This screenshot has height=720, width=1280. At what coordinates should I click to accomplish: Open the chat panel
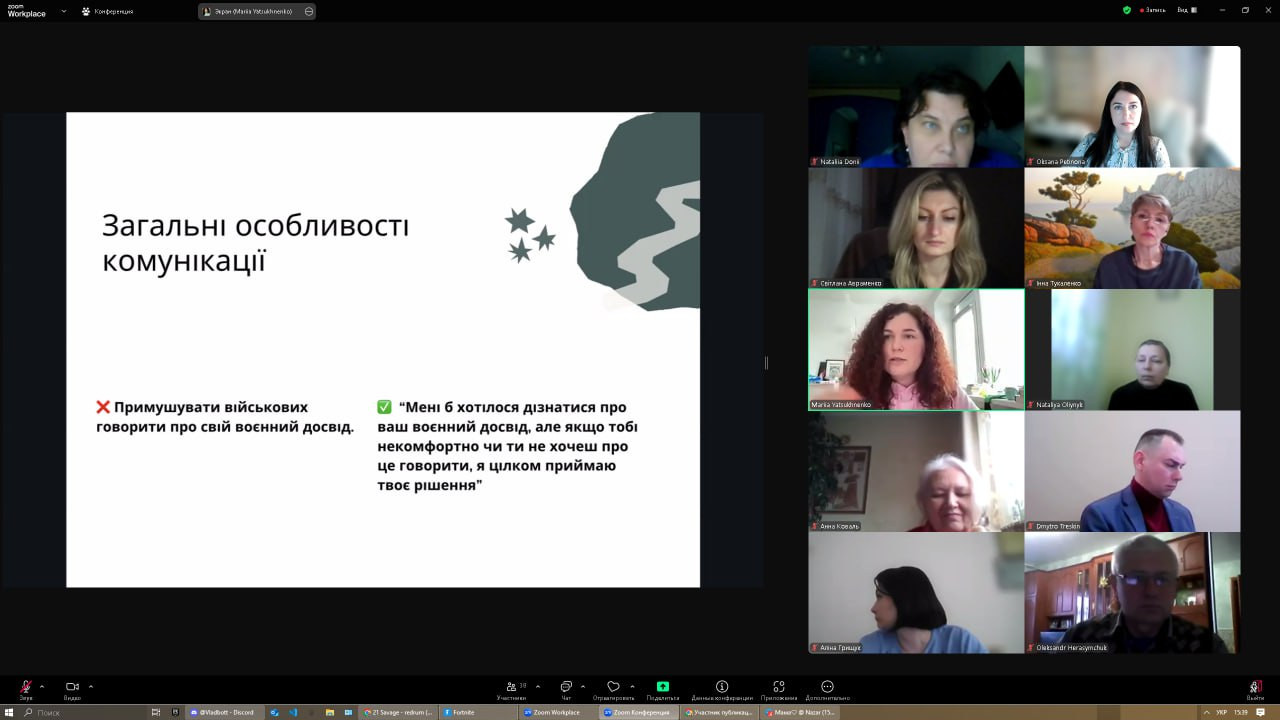(566, 688)
